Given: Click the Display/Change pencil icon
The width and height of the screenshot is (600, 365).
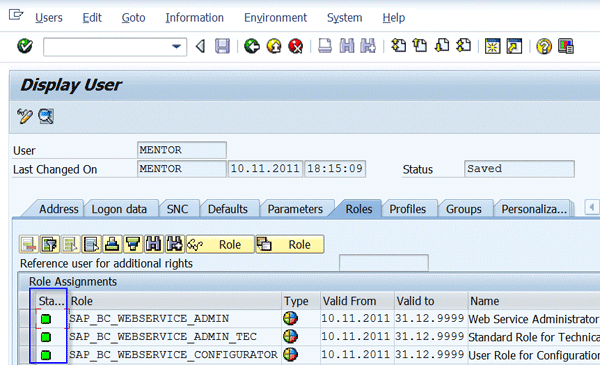Looking at the screenshot, I should [24, 116].
